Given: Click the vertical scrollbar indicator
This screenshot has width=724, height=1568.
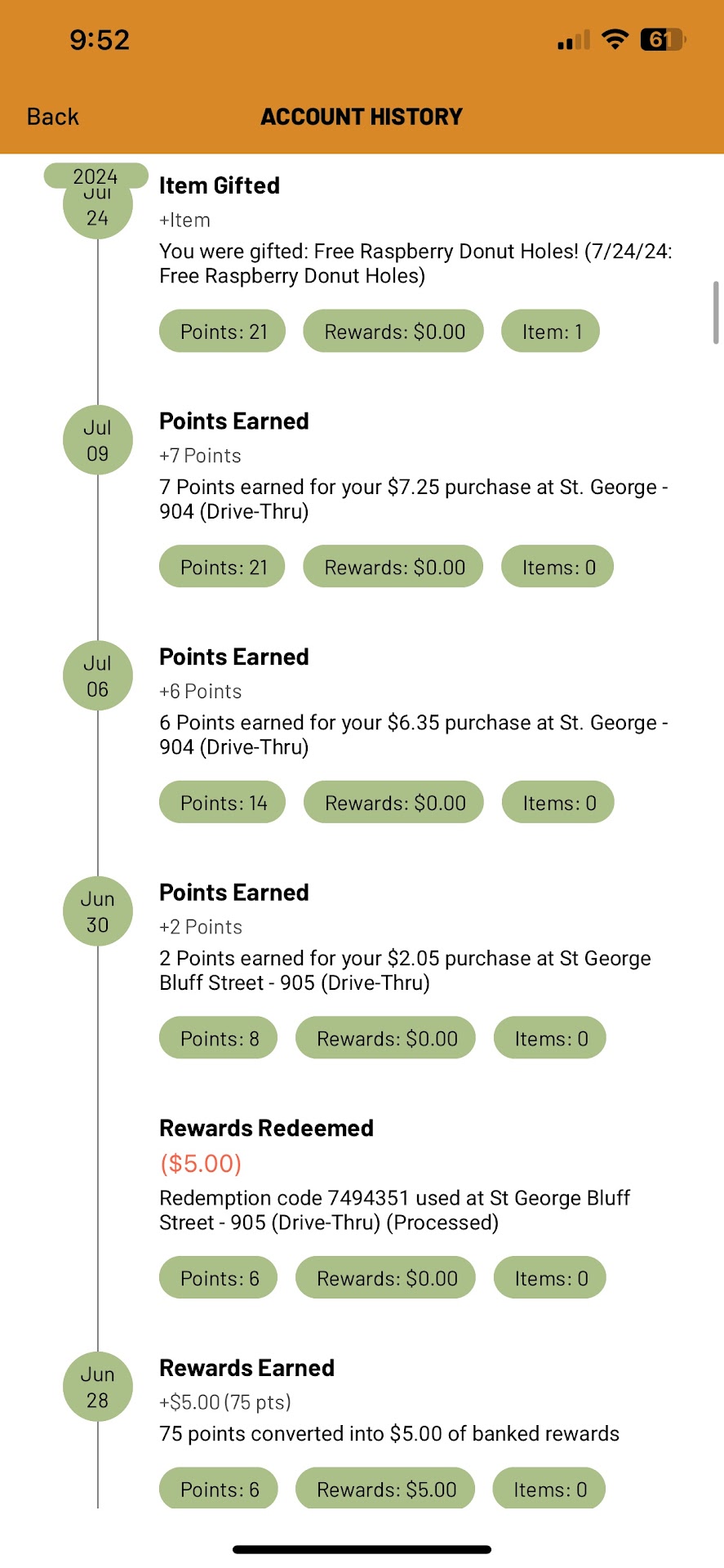Looking at the screenshot, I should [716, 313].
